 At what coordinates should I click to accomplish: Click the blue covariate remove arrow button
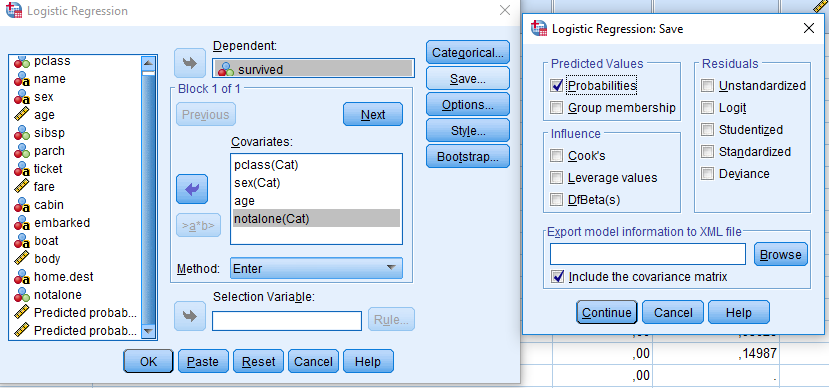click(191, 189)
